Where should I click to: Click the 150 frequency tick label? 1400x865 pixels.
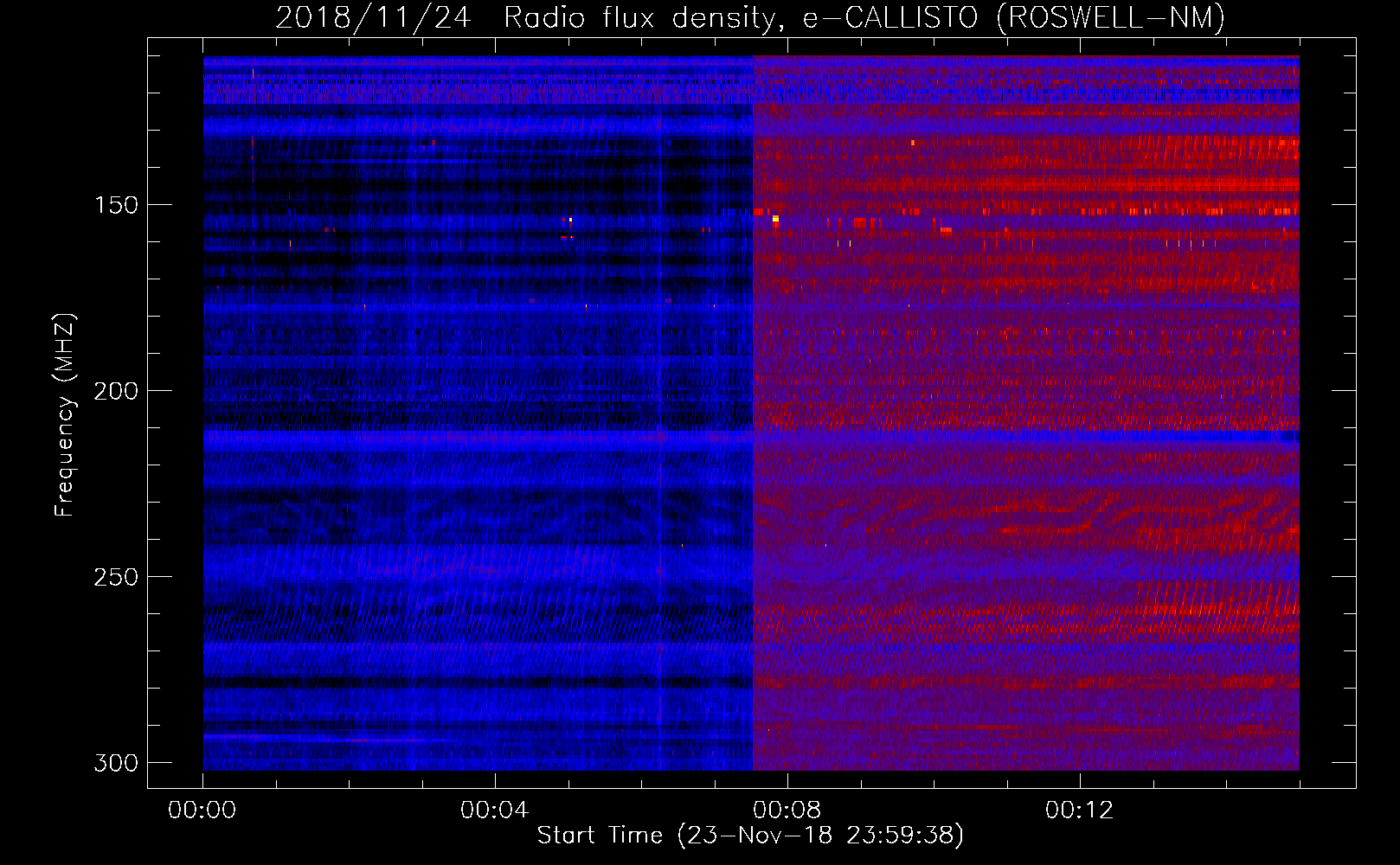tap(116, 205)
